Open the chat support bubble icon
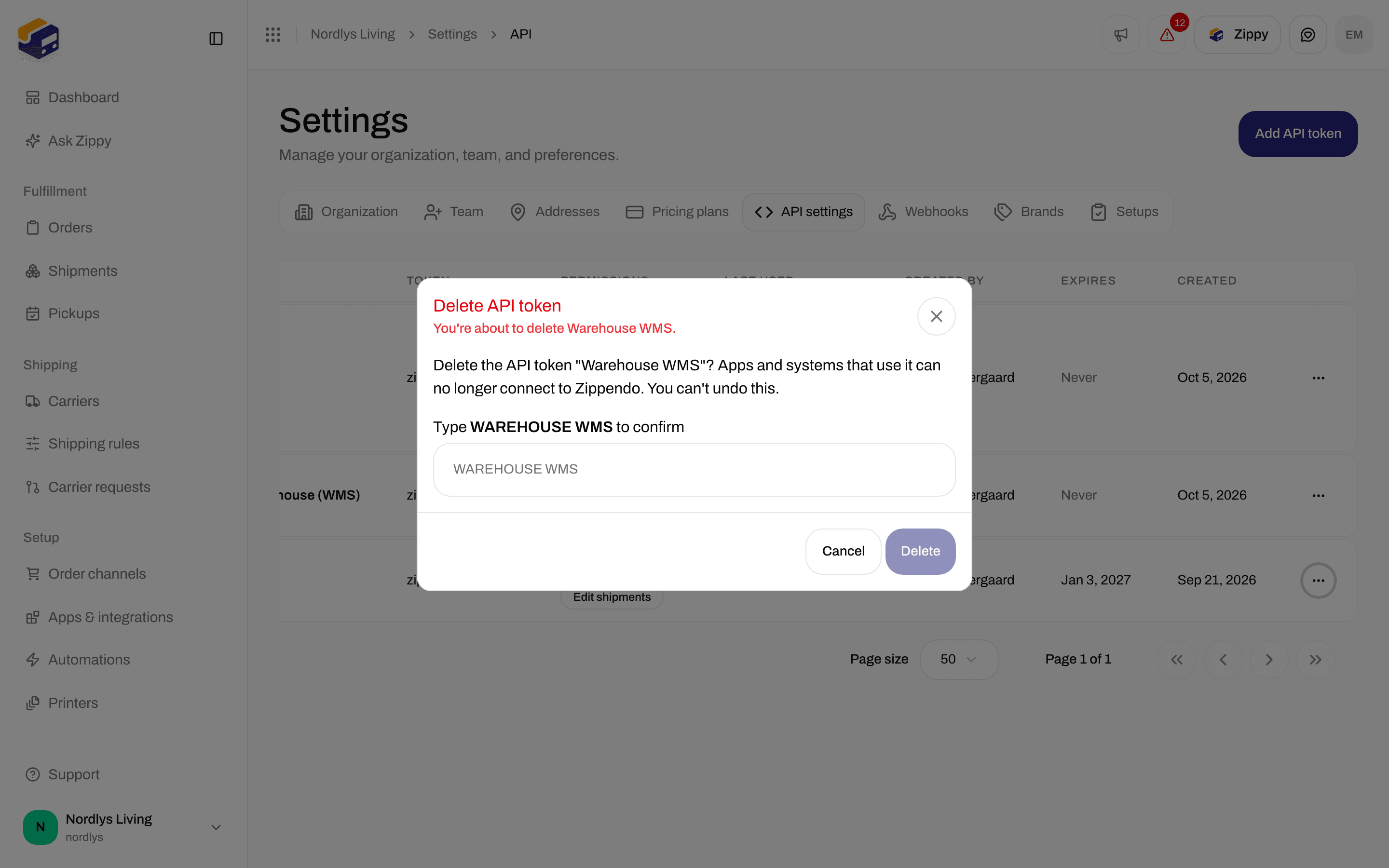1389x868 pixels. [1307, 34]
